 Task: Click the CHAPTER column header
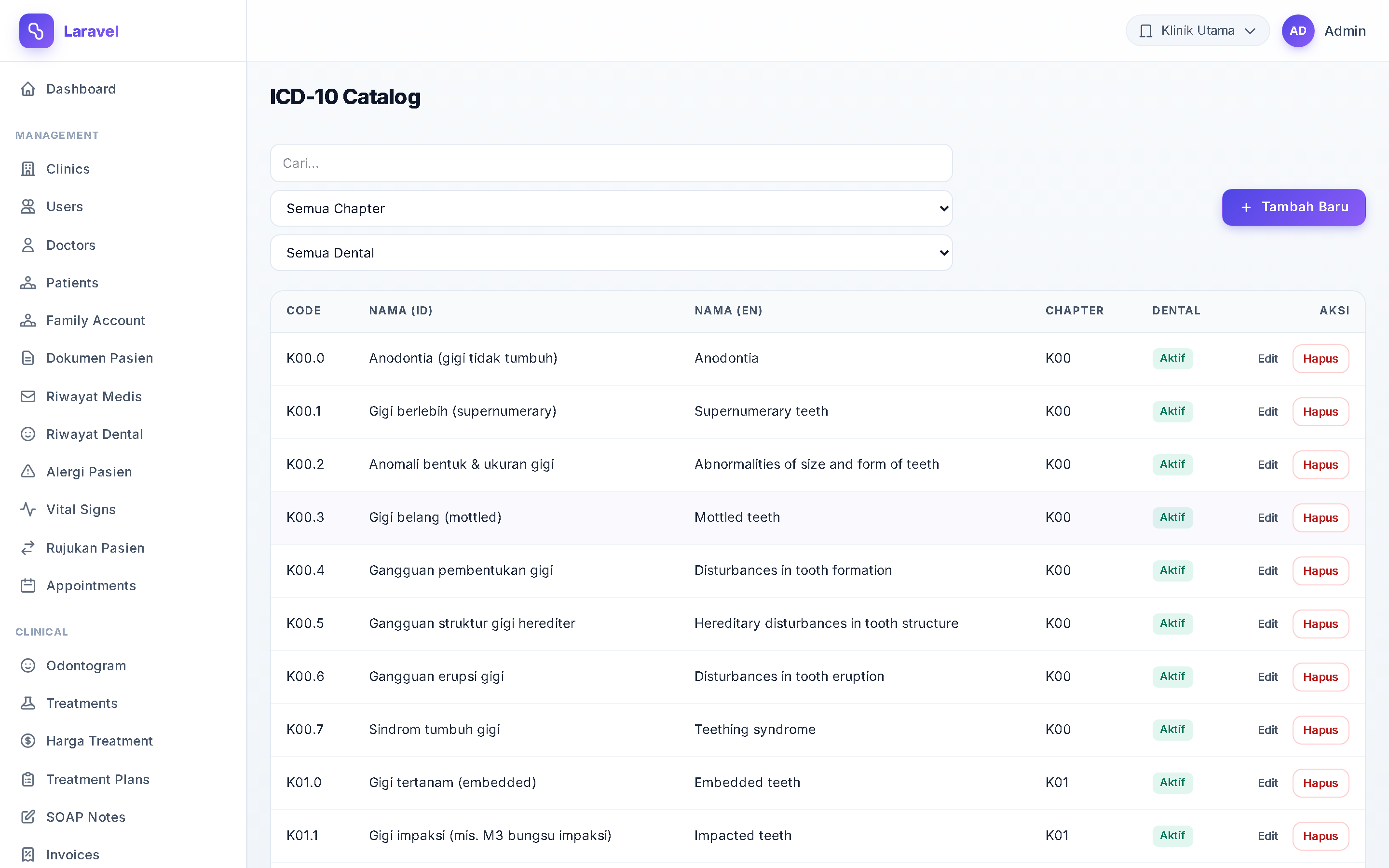[x=1074, y=311]
